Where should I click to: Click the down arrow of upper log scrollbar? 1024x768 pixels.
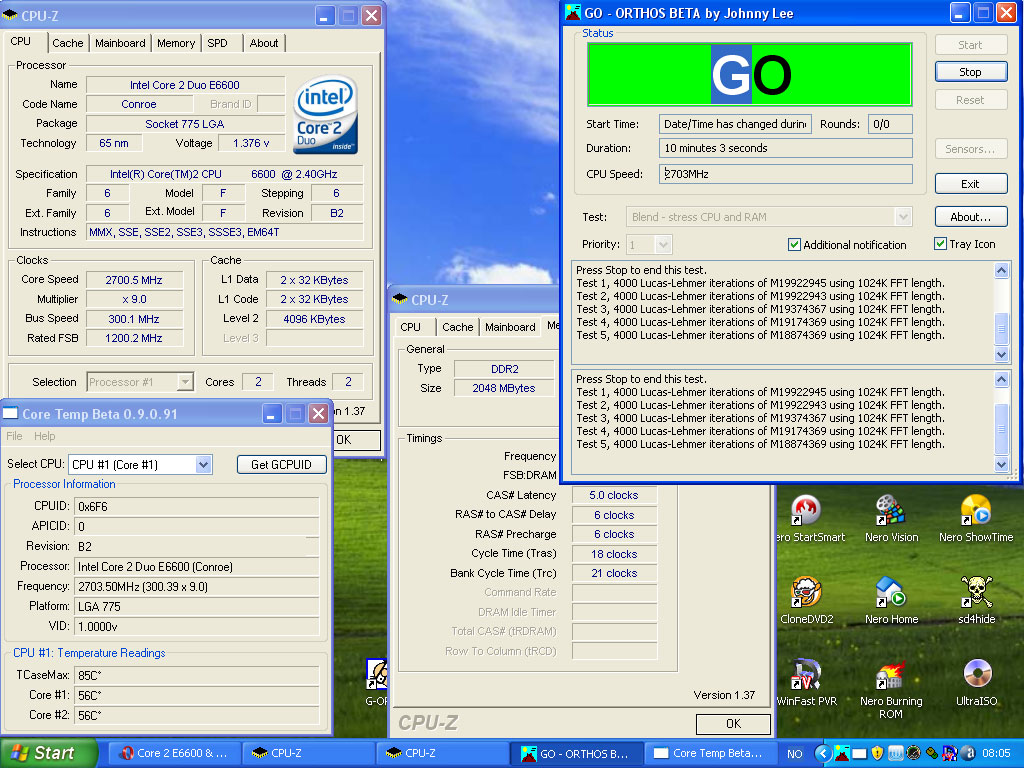pyautogui.click(x=1001, y=354)
